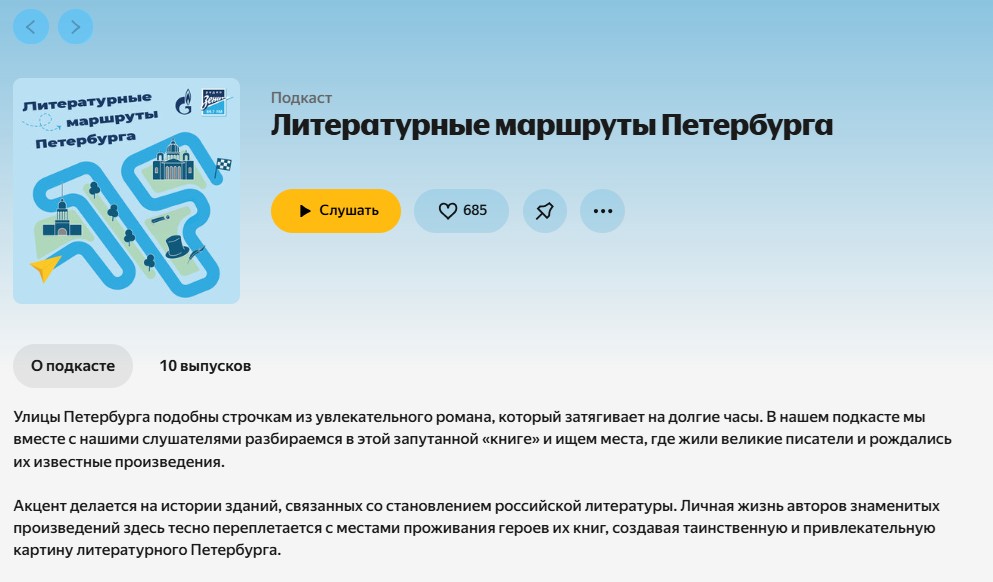
Task: Go forward using the right arrow
Action: click(x=76, y=27)
